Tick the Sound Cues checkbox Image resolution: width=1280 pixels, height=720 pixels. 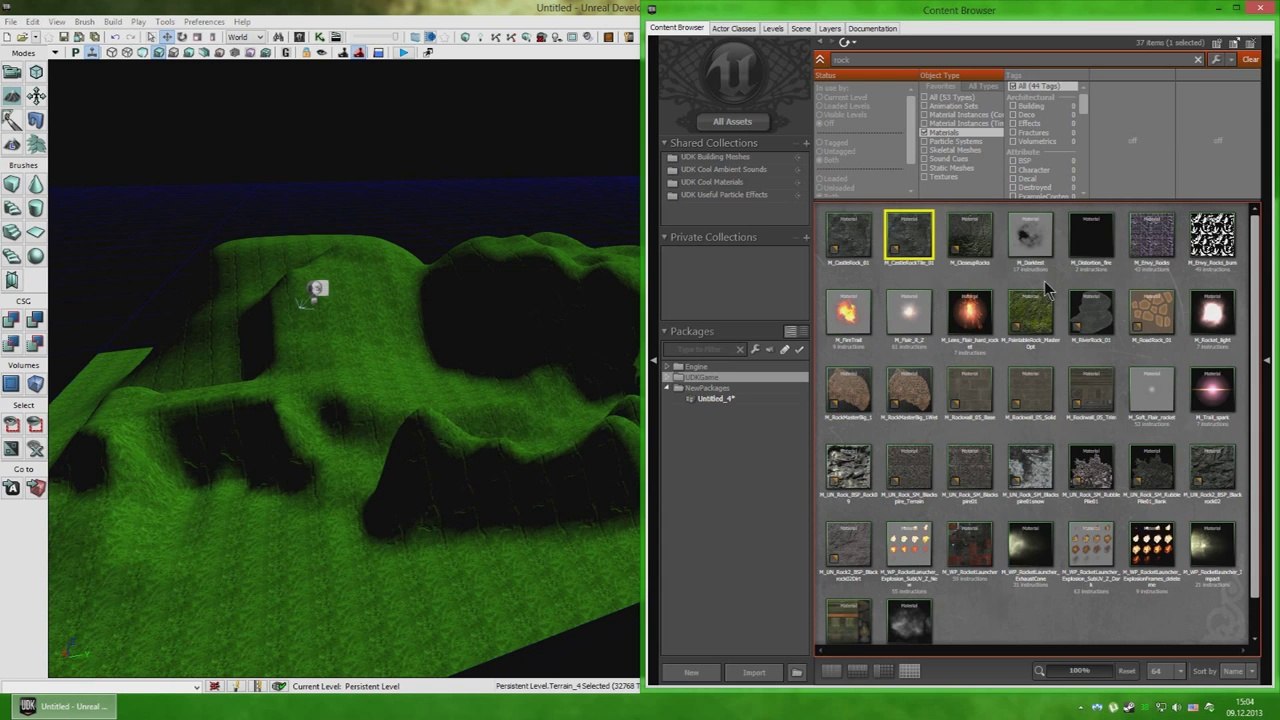coord(924,159)
